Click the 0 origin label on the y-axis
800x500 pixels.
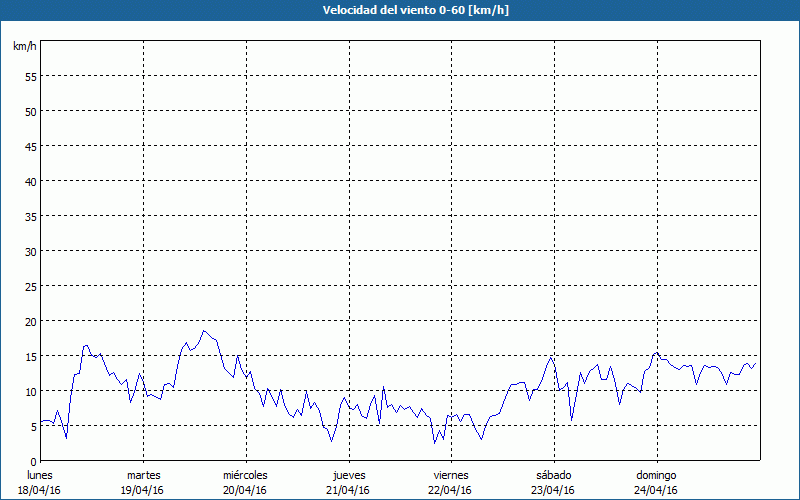33,461
